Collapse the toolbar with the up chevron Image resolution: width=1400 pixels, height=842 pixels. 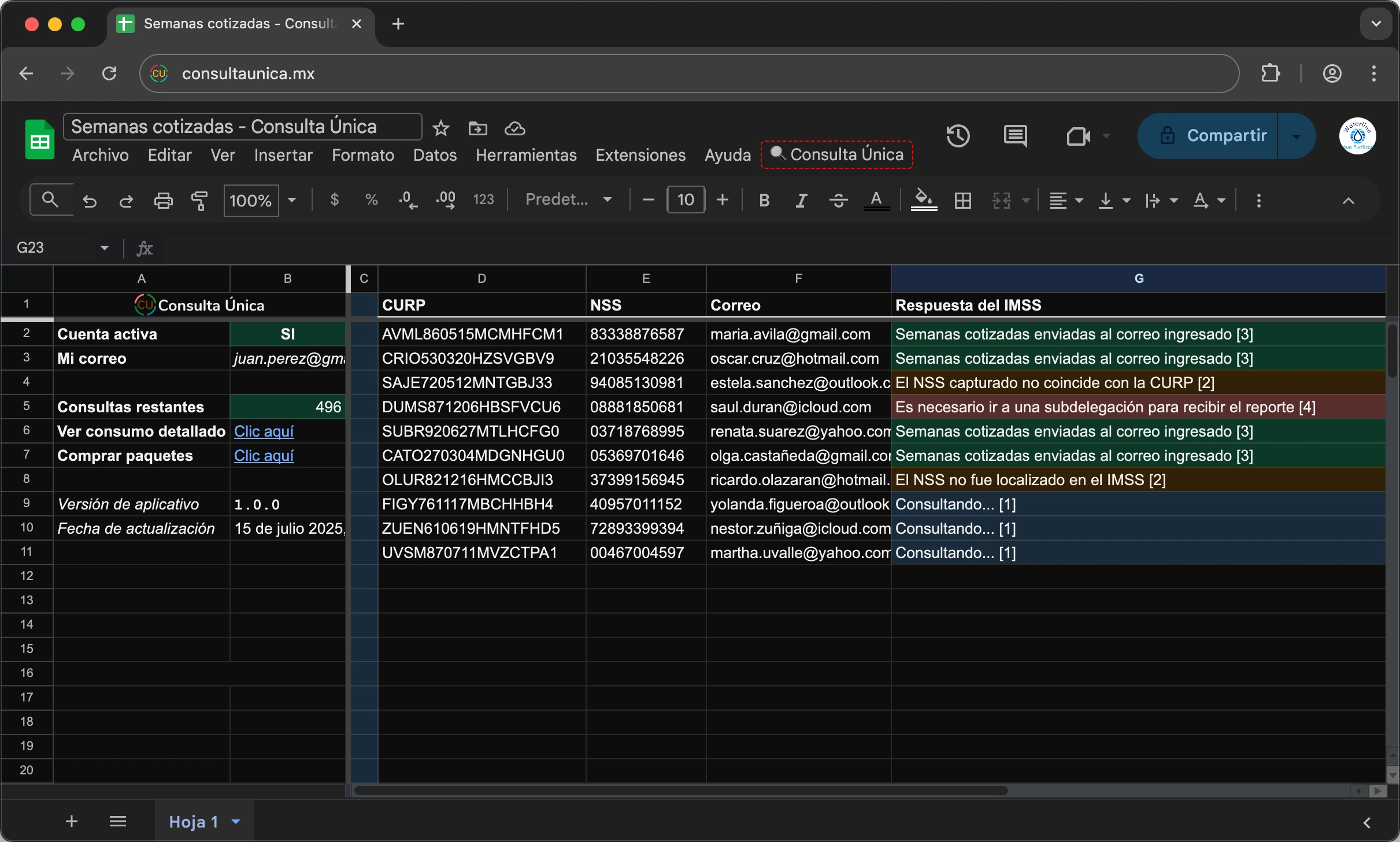click(1348, 201)
